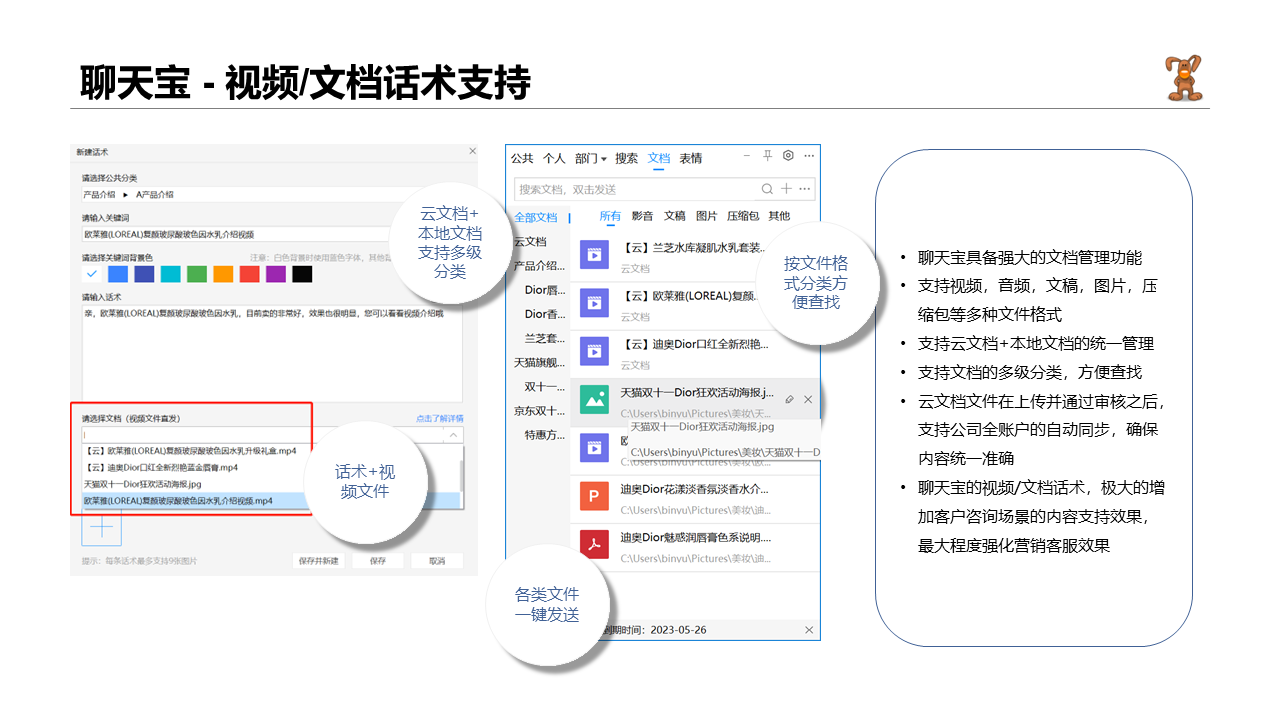Switch to the 表情 tab
The image size is (1280, 720).
[690, 157]
